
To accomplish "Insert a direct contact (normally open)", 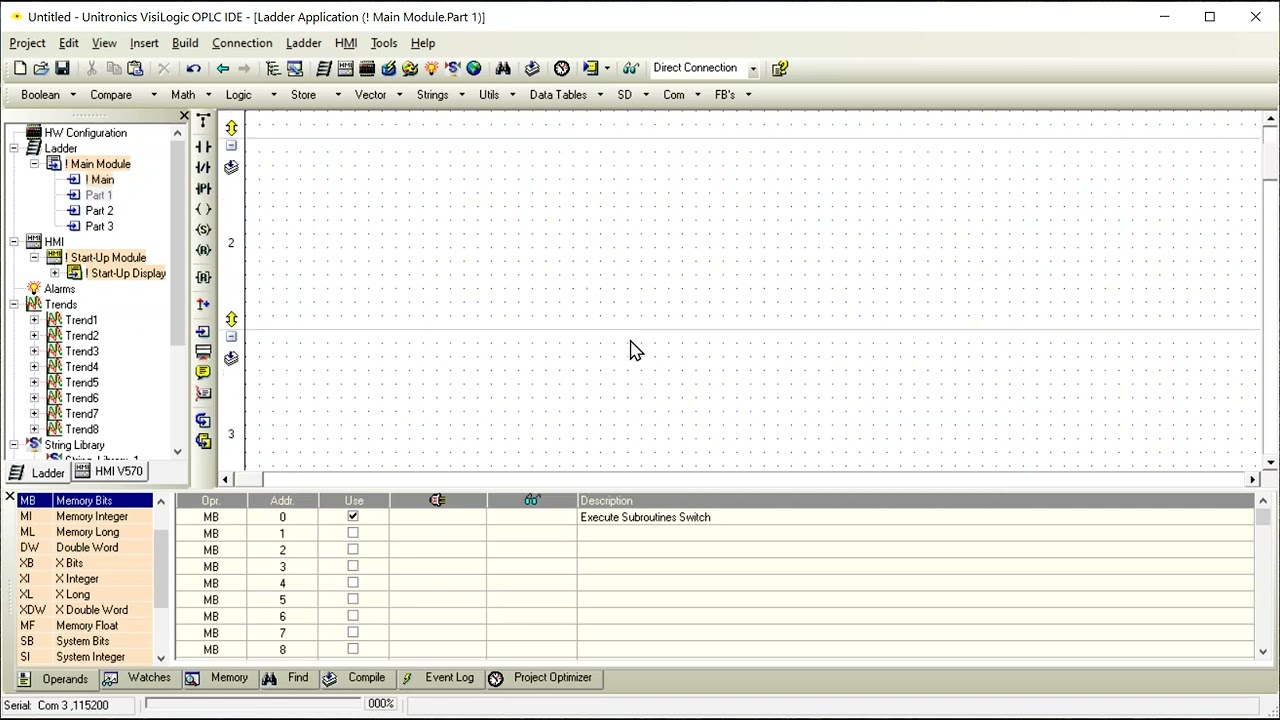I will coord(203,147).
